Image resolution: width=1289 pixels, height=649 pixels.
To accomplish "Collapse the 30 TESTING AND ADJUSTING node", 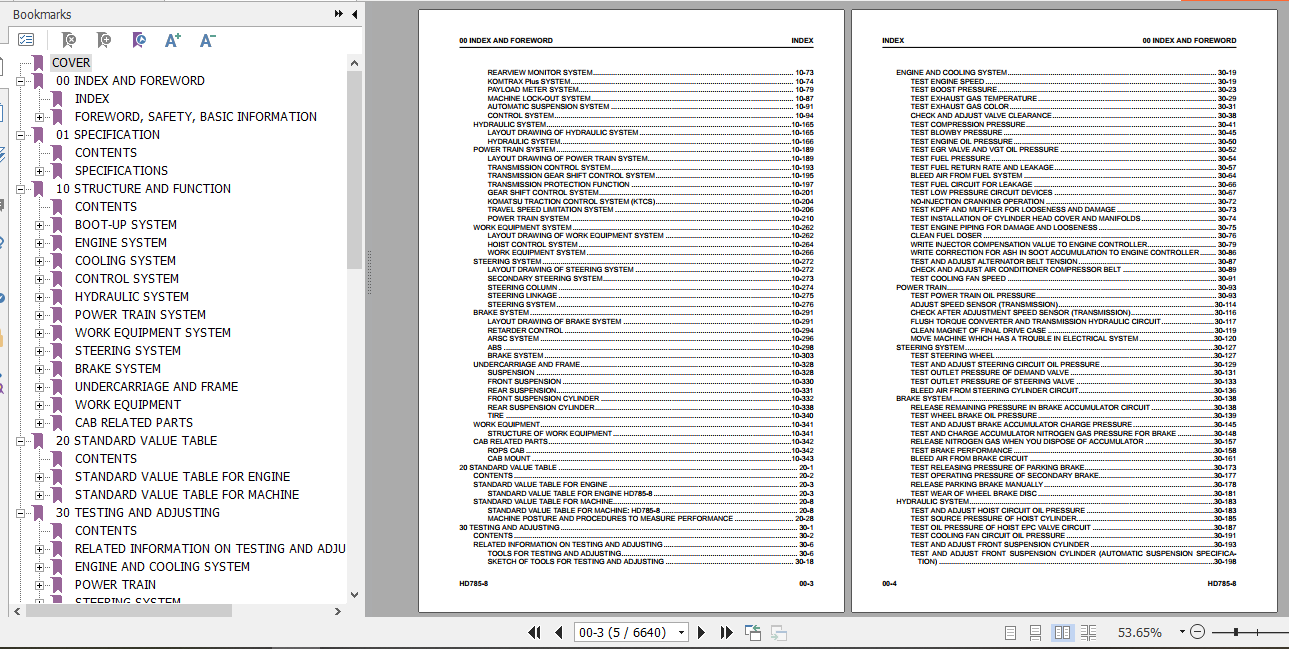I will (21, 513).
